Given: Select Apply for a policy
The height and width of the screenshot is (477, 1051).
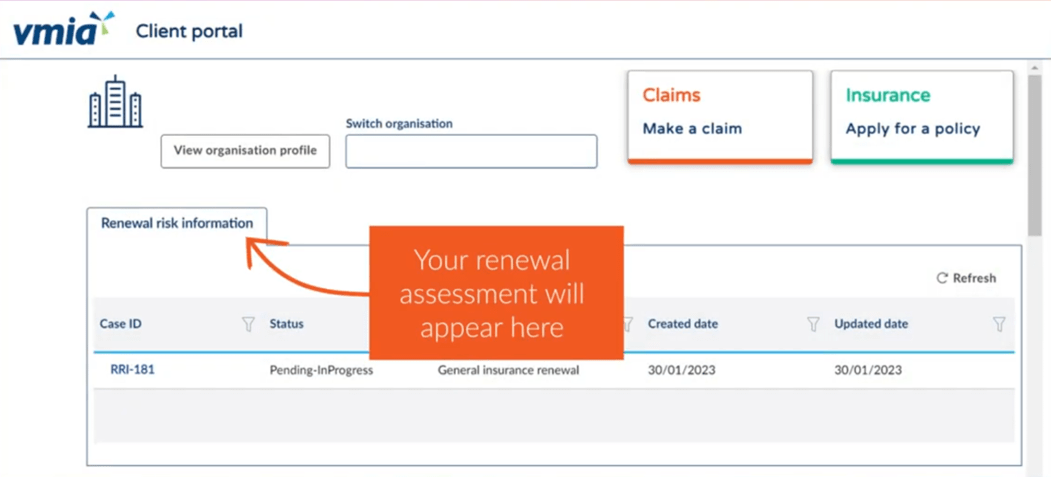Looking at the screenshot, I should 912,129.
